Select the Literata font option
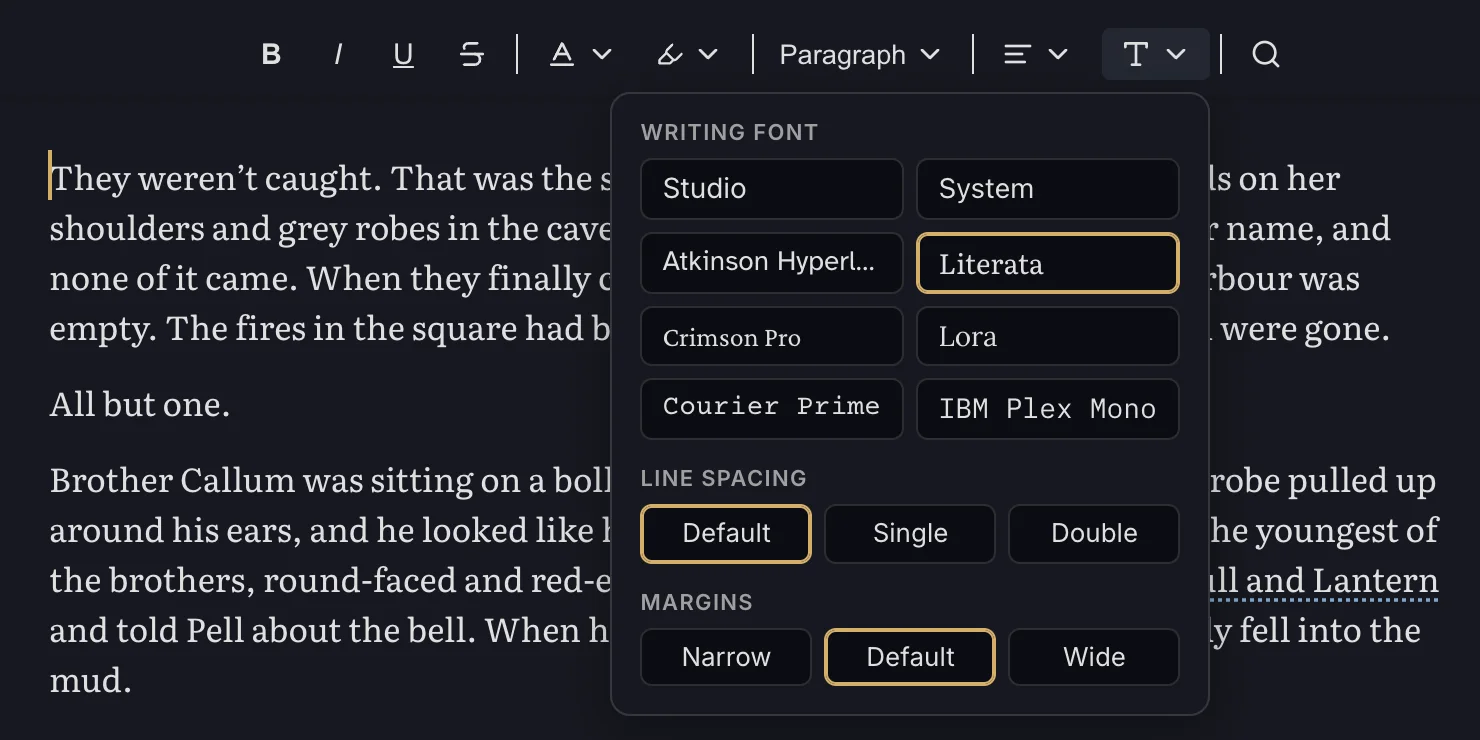 point(1048,263)
